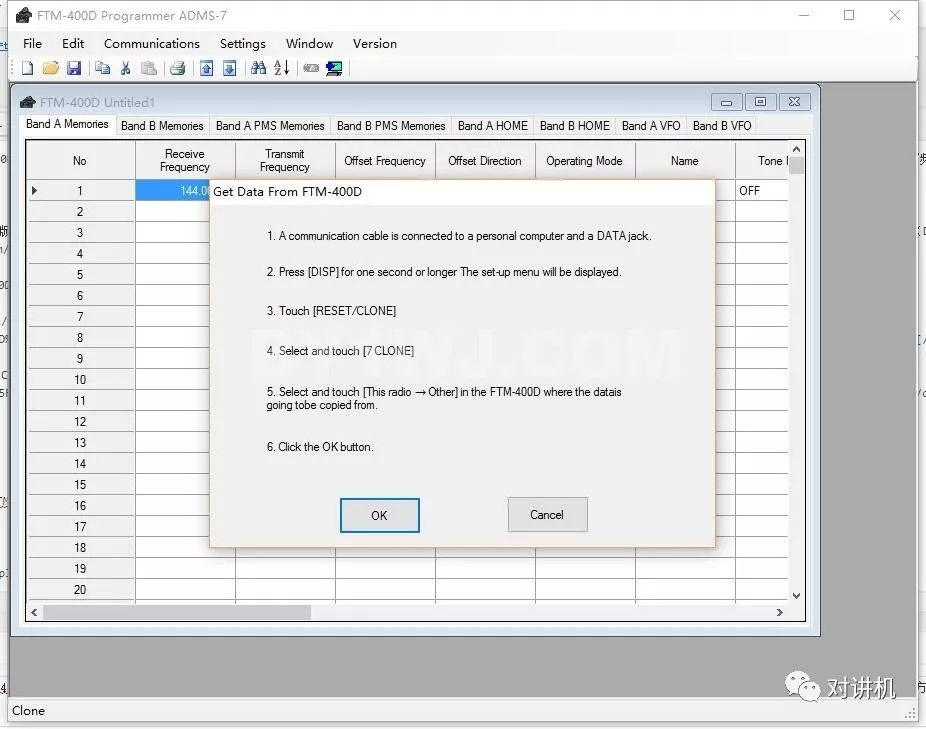926x729 pixels.
Task: Open a file with the folder icon
Action: [x=51, y=68]
